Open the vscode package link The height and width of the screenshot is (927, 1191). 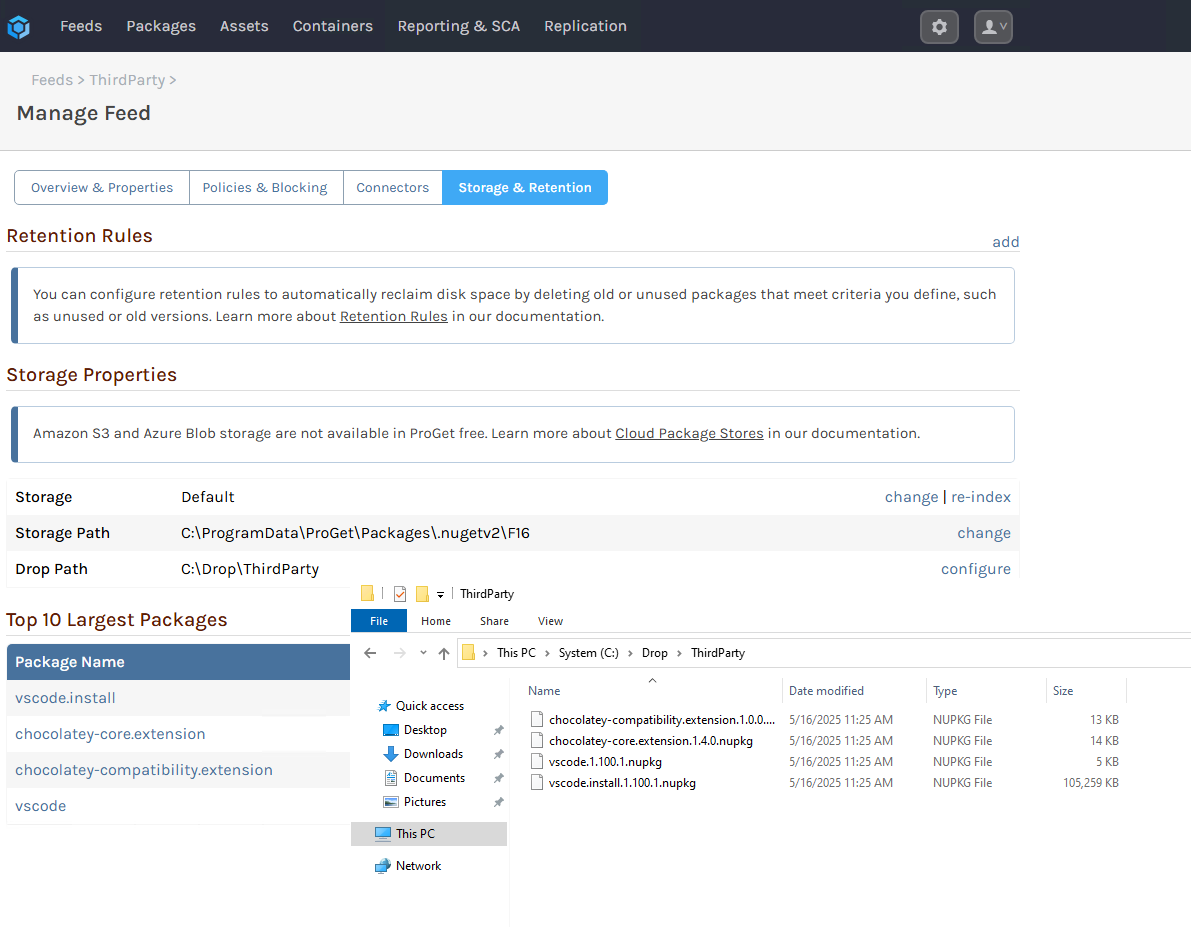(40, 805)
